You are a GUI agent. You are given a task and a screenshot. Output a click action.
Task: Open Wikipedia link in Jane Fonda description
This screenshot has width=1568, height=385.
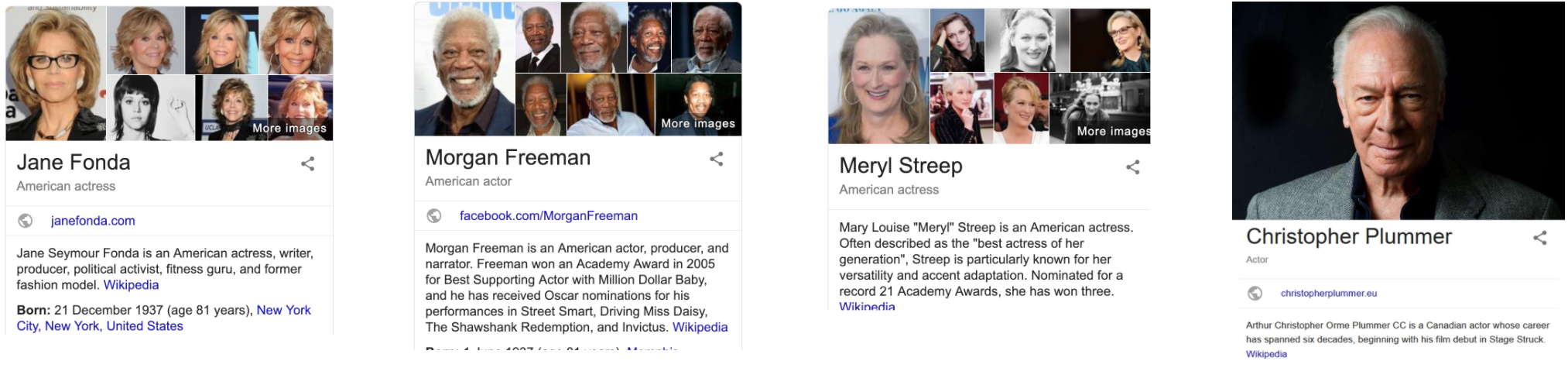tap(131, 284)
